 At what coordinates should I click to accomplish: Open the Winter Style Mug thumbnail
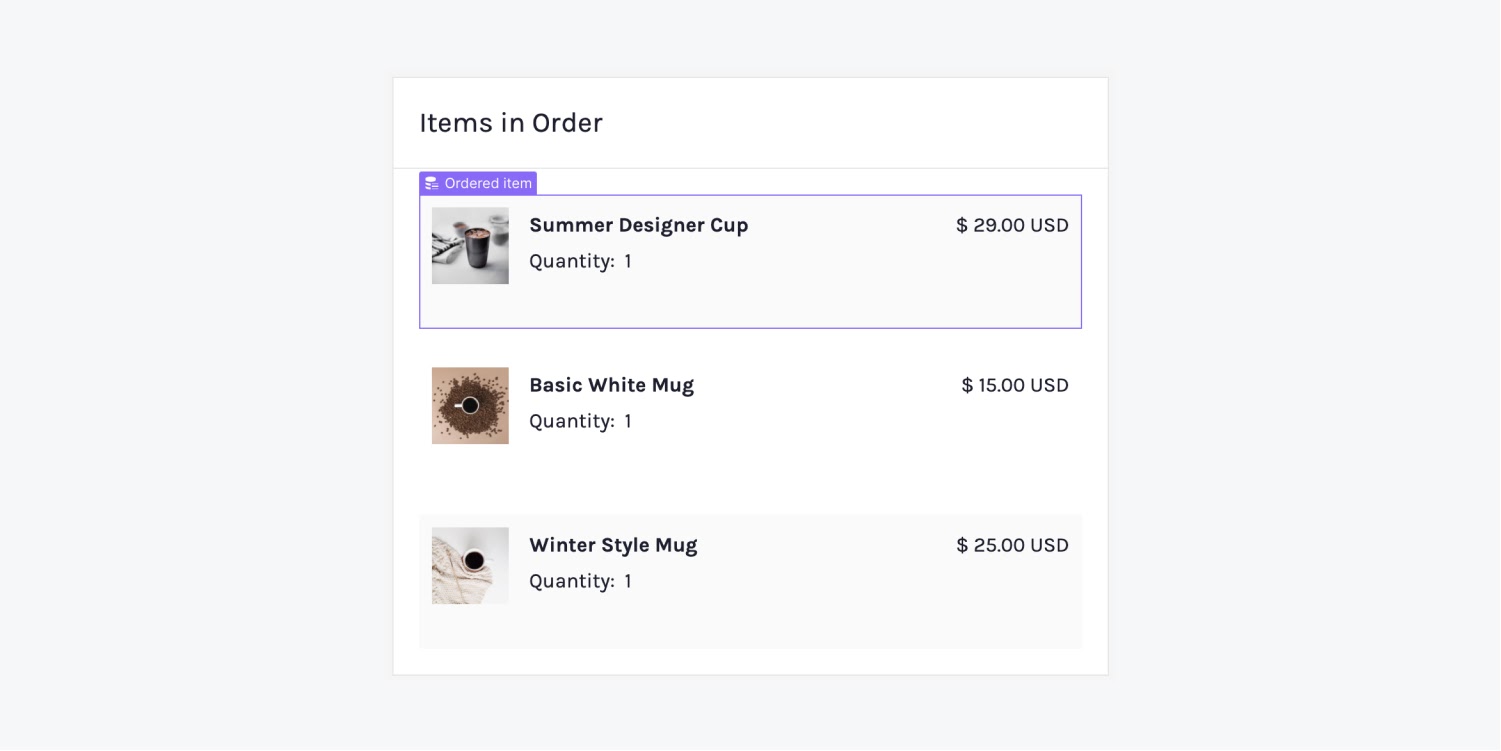point(470,566)
